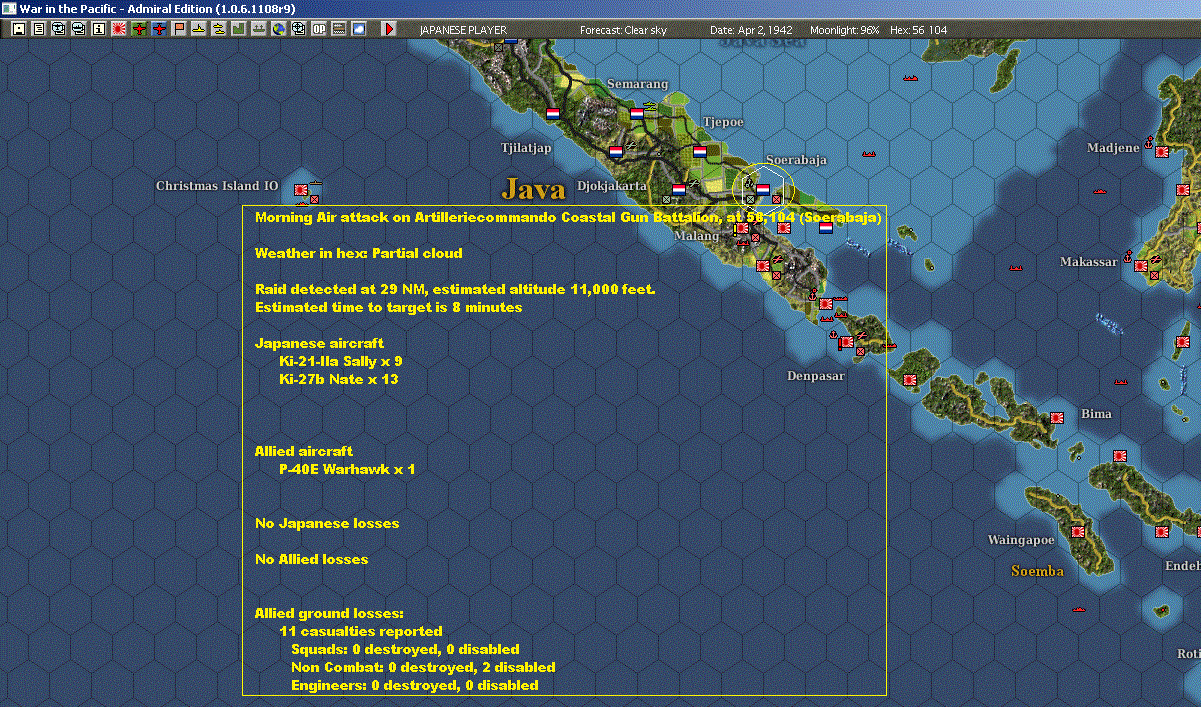Click 'No Allied losses' line
The image size is (1201, 707).
311,559
